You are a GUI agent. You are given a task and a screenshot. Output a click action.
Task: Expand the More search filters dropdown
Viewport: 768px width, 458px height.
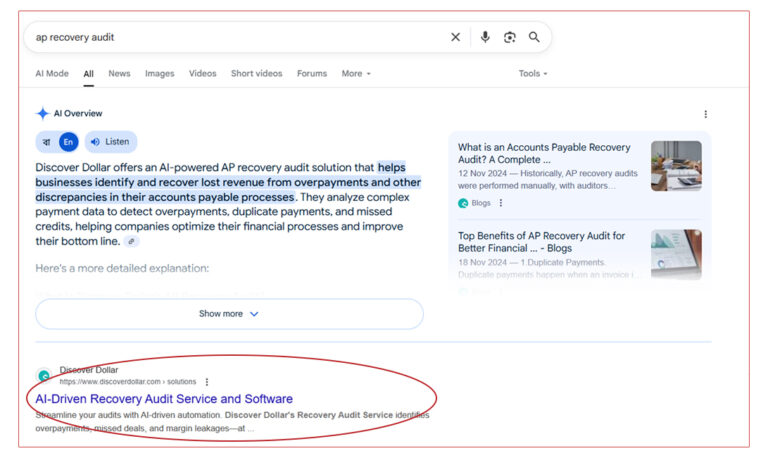click(355, 74)
